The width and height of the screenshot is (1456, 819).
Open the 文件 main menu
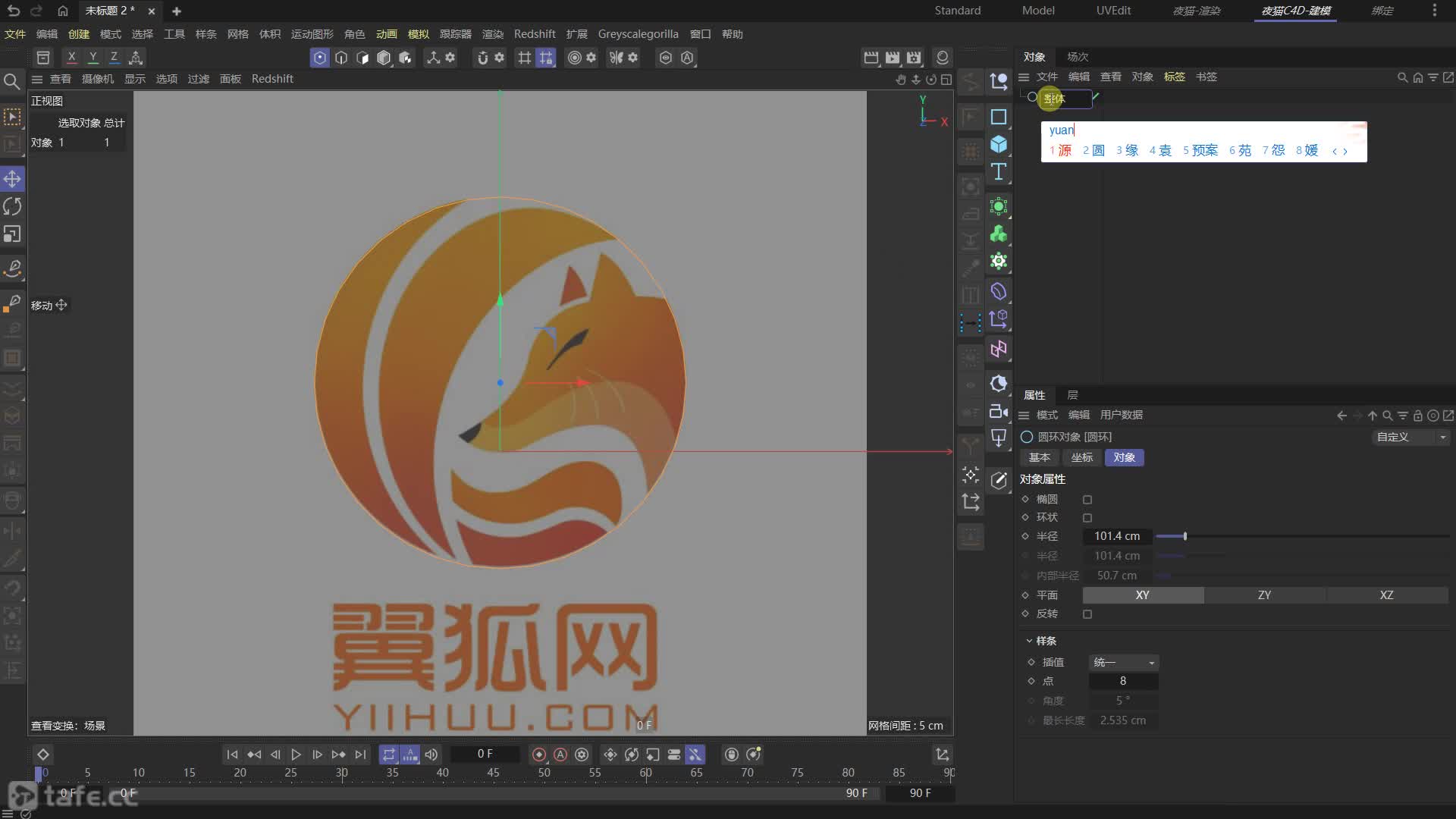point(15,34)
